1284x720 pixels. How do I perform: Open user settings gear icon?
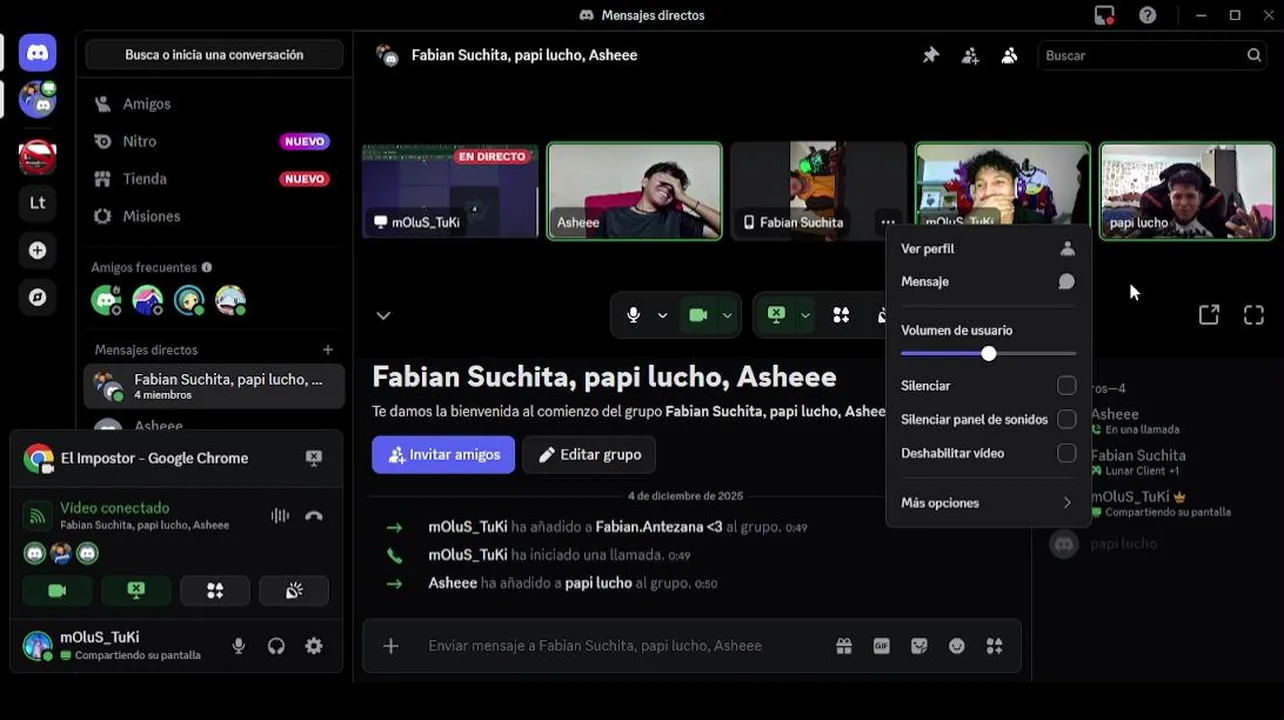tap(314, 646)
